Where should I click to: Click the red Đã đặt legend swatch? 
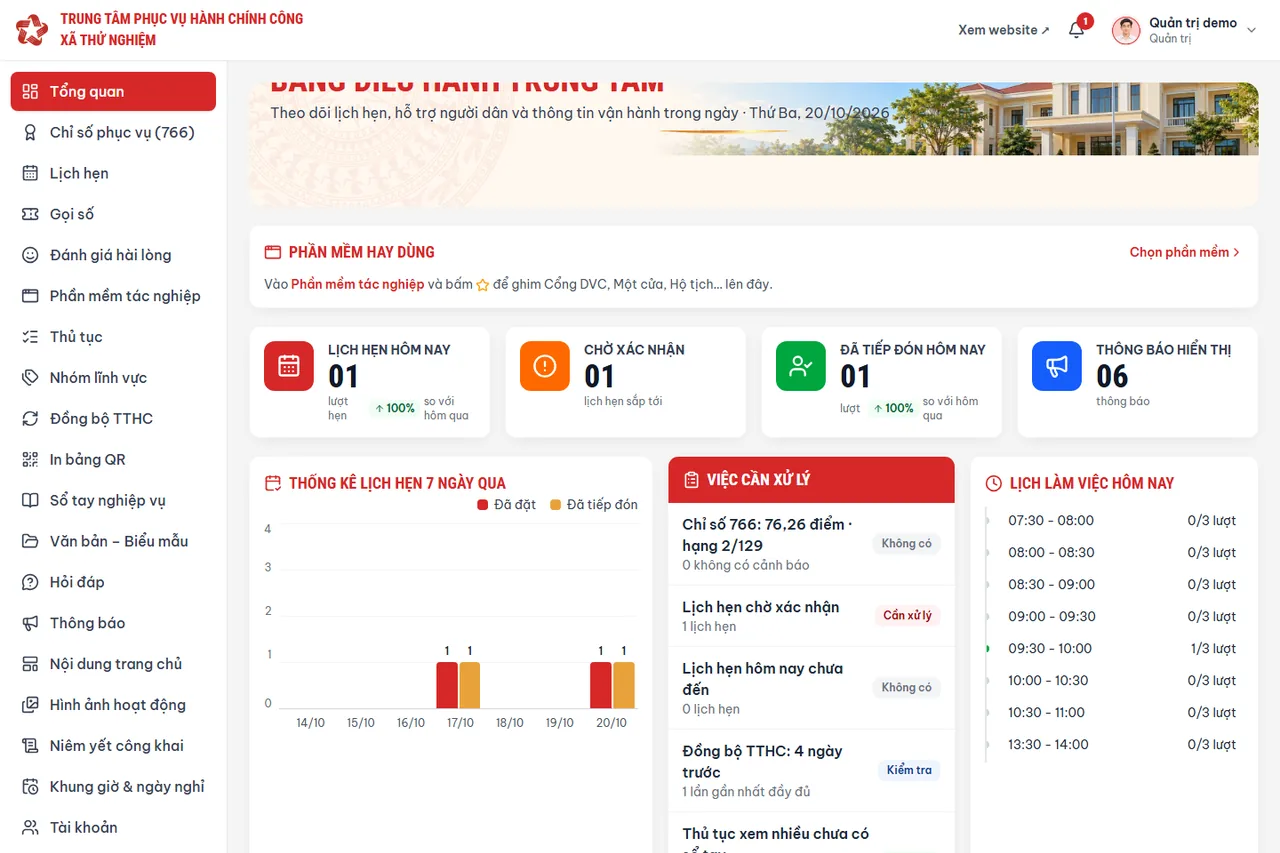[x=483, y=505]
